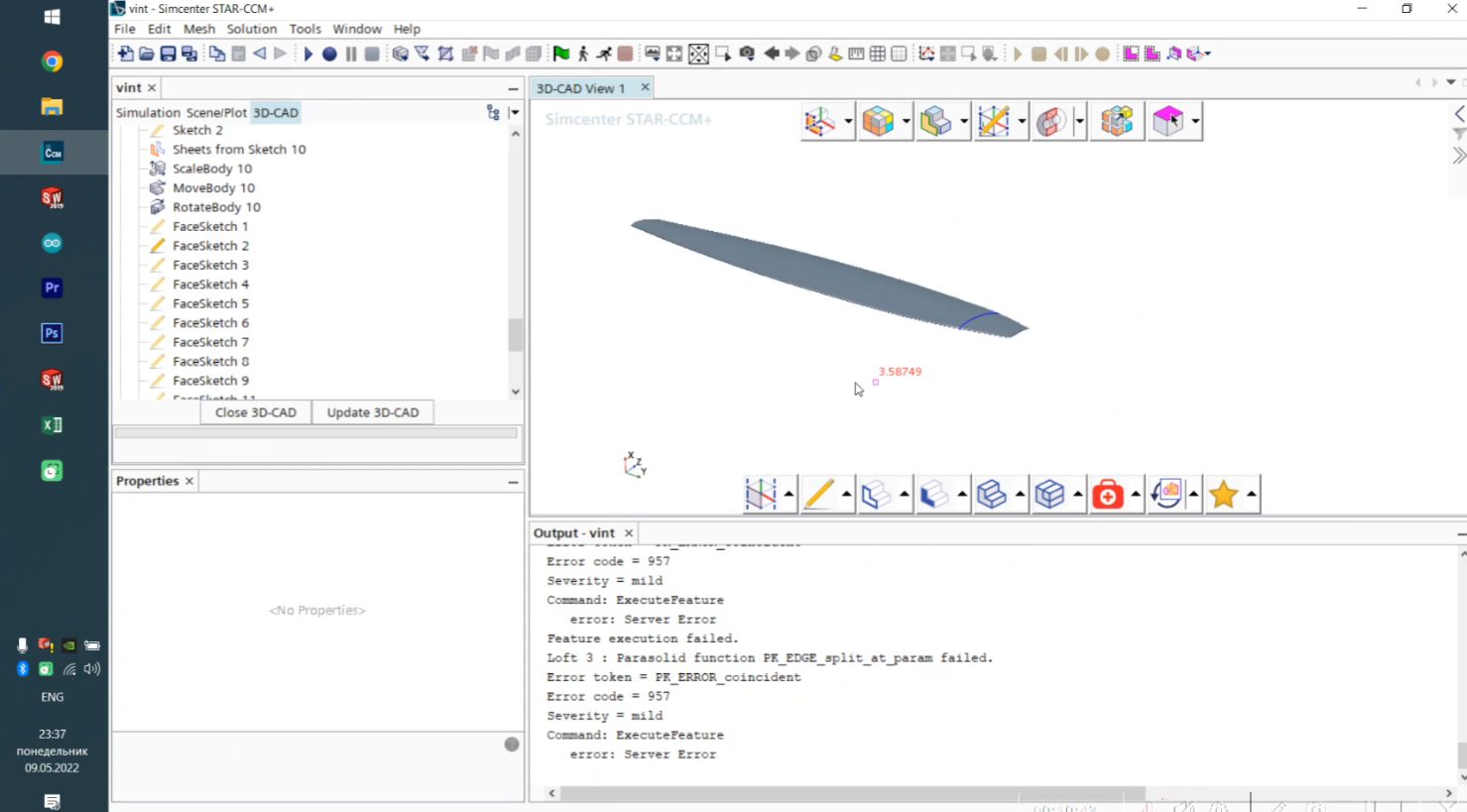Select the 3D-CAD View 1 tab
The width and height of the screenshot is (1467, 812).
point(581,88)
